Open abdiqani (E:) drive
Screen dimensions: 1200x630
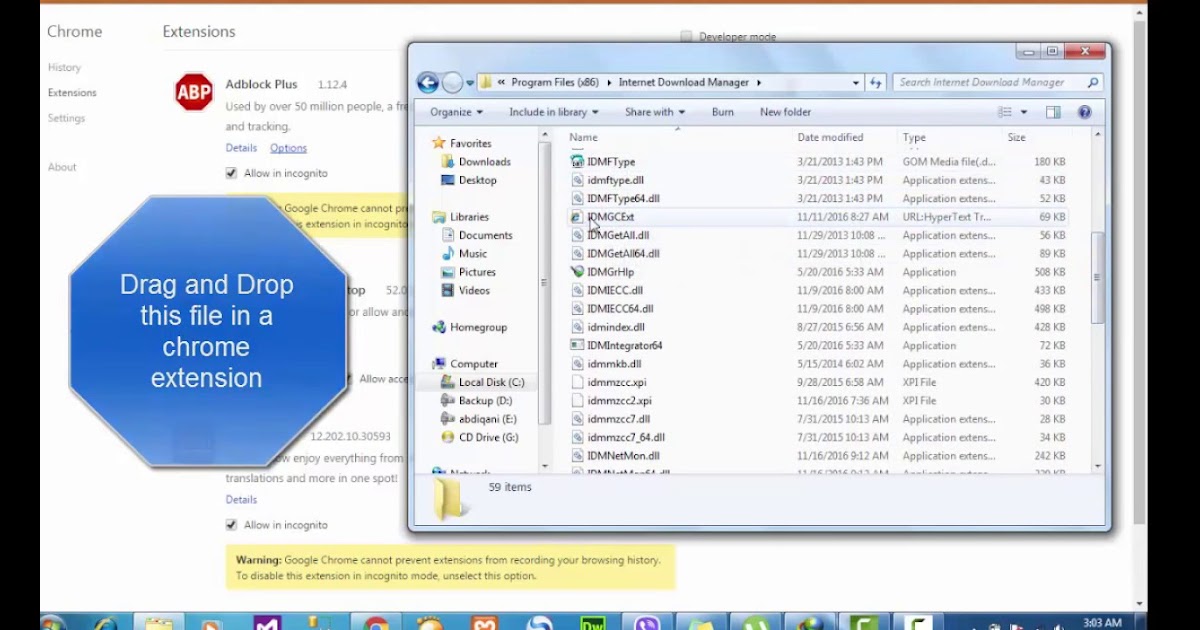coord(487,419)
